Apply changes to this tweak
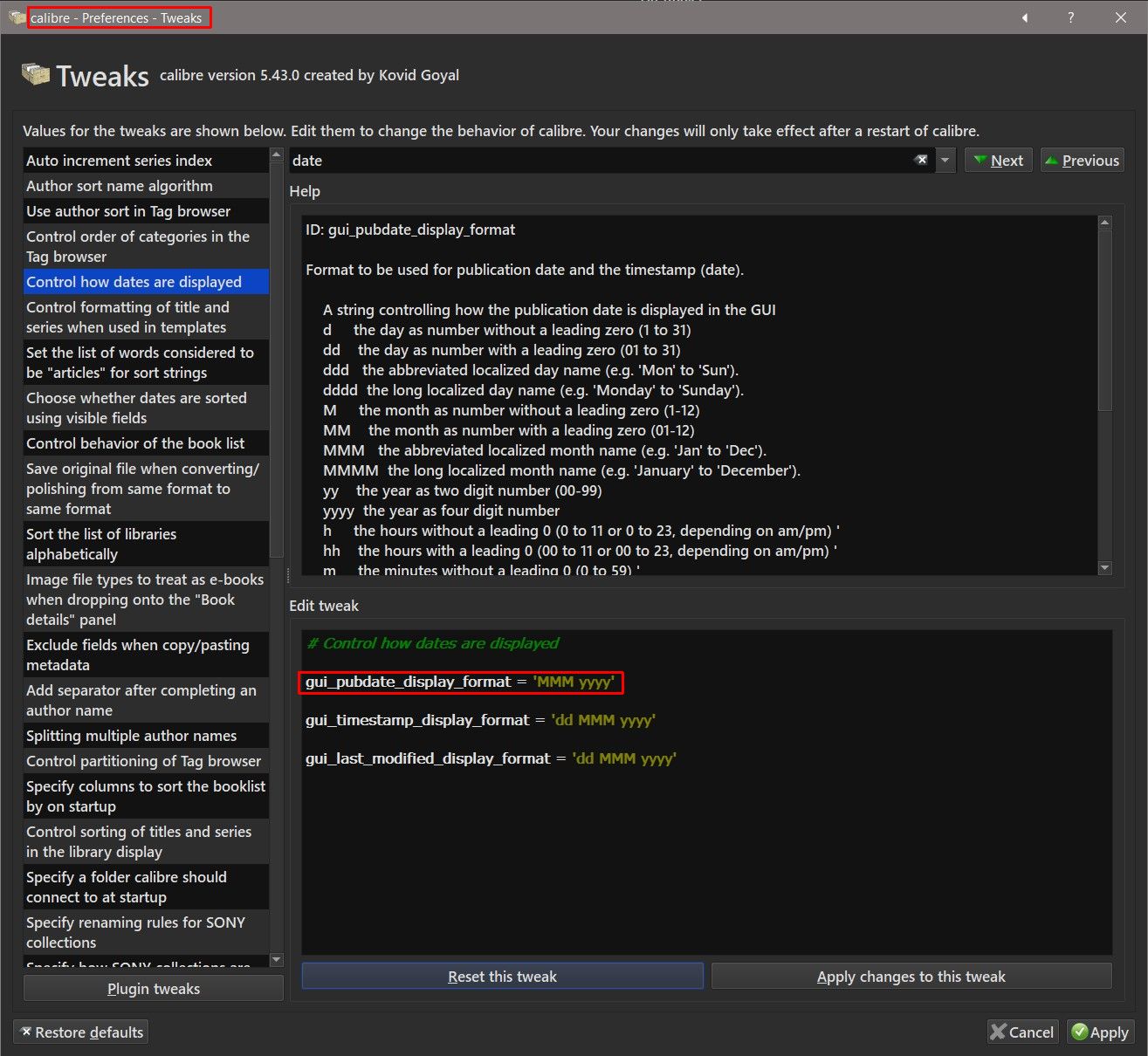The width and height of the screenshot is (1148, 1056). 911,977
